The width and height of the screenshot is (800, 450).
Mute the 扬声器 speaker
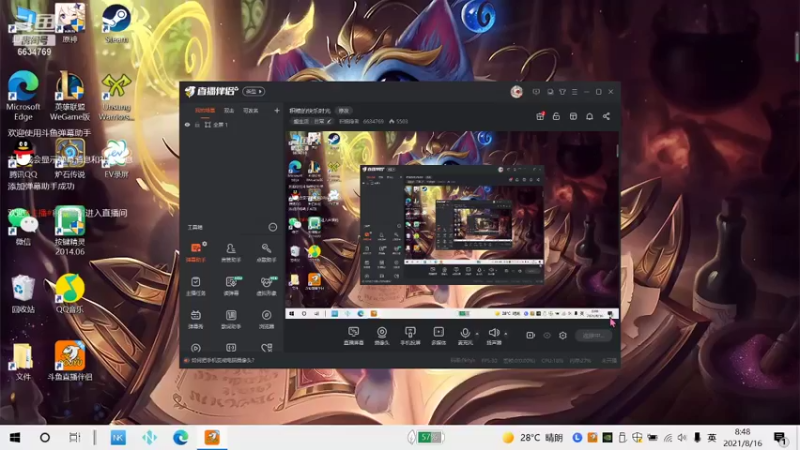[x=493, y=336]
